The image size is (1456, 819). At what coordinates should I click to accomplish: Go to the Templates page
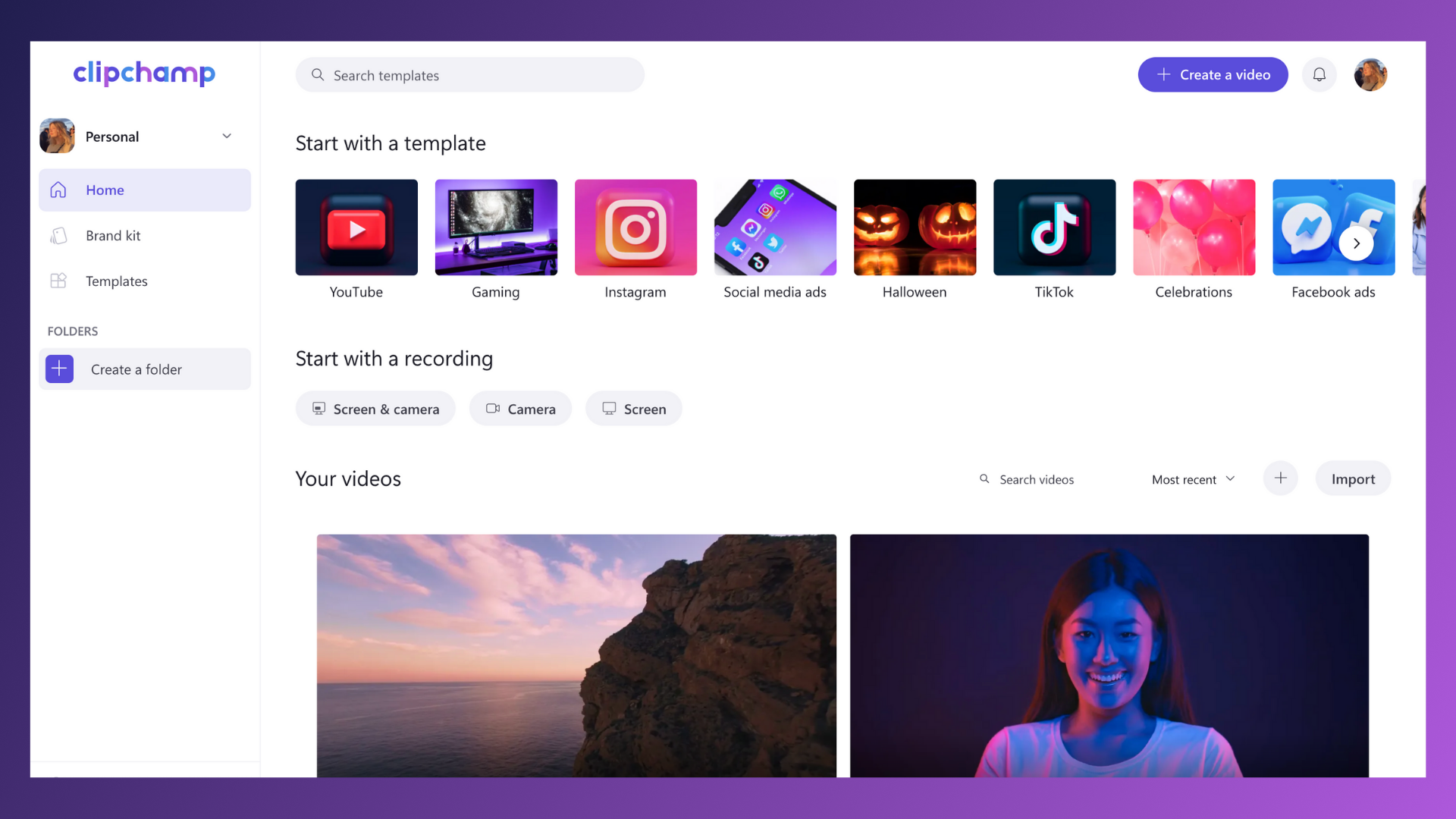116,281
